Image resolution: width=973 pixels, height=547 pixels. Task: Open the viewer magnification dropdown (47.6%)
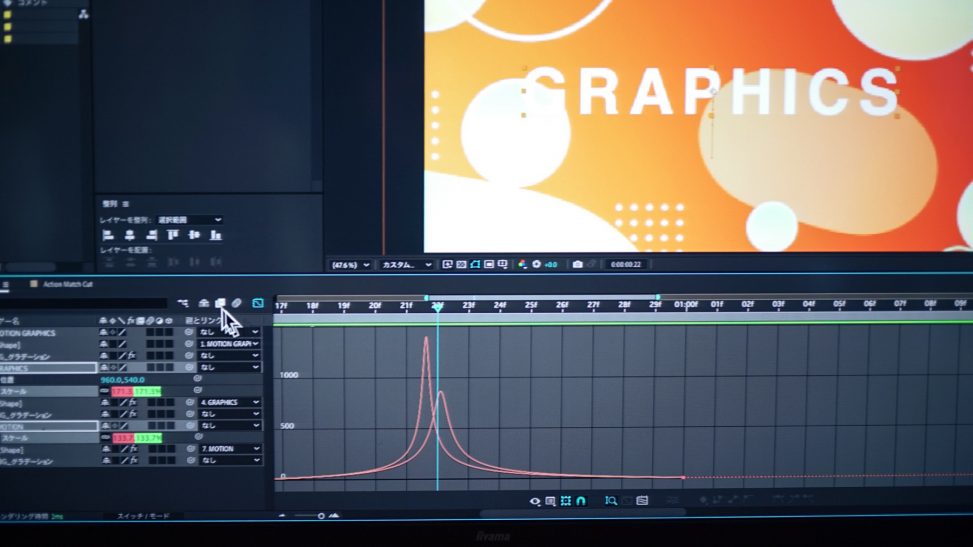tap(351, 265)
